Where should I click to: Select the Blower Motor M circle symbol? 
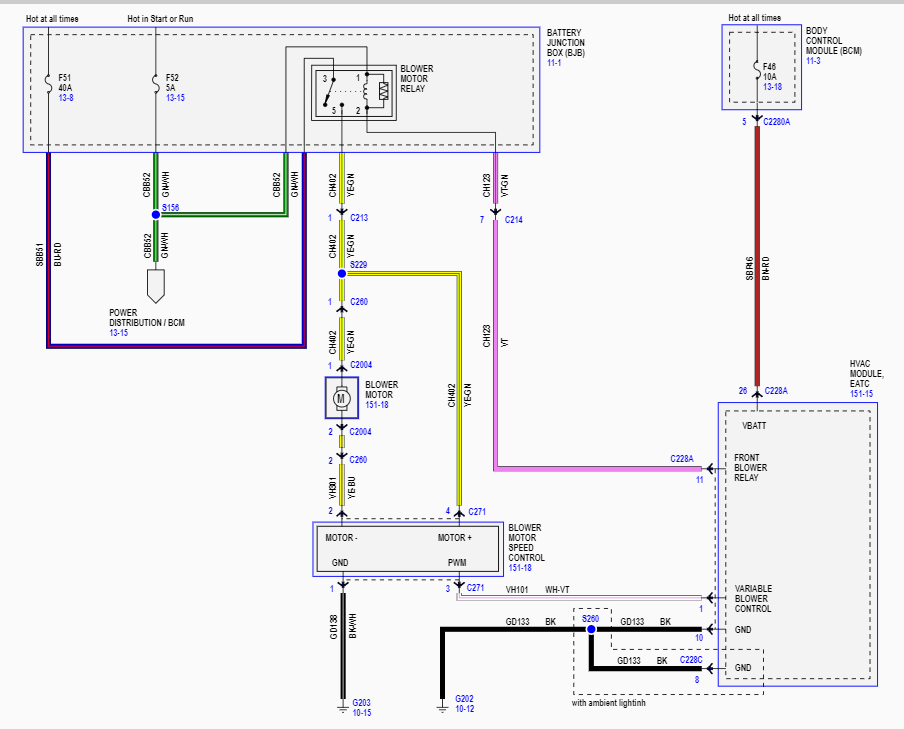pyautogui.click(x=341, y=397)
